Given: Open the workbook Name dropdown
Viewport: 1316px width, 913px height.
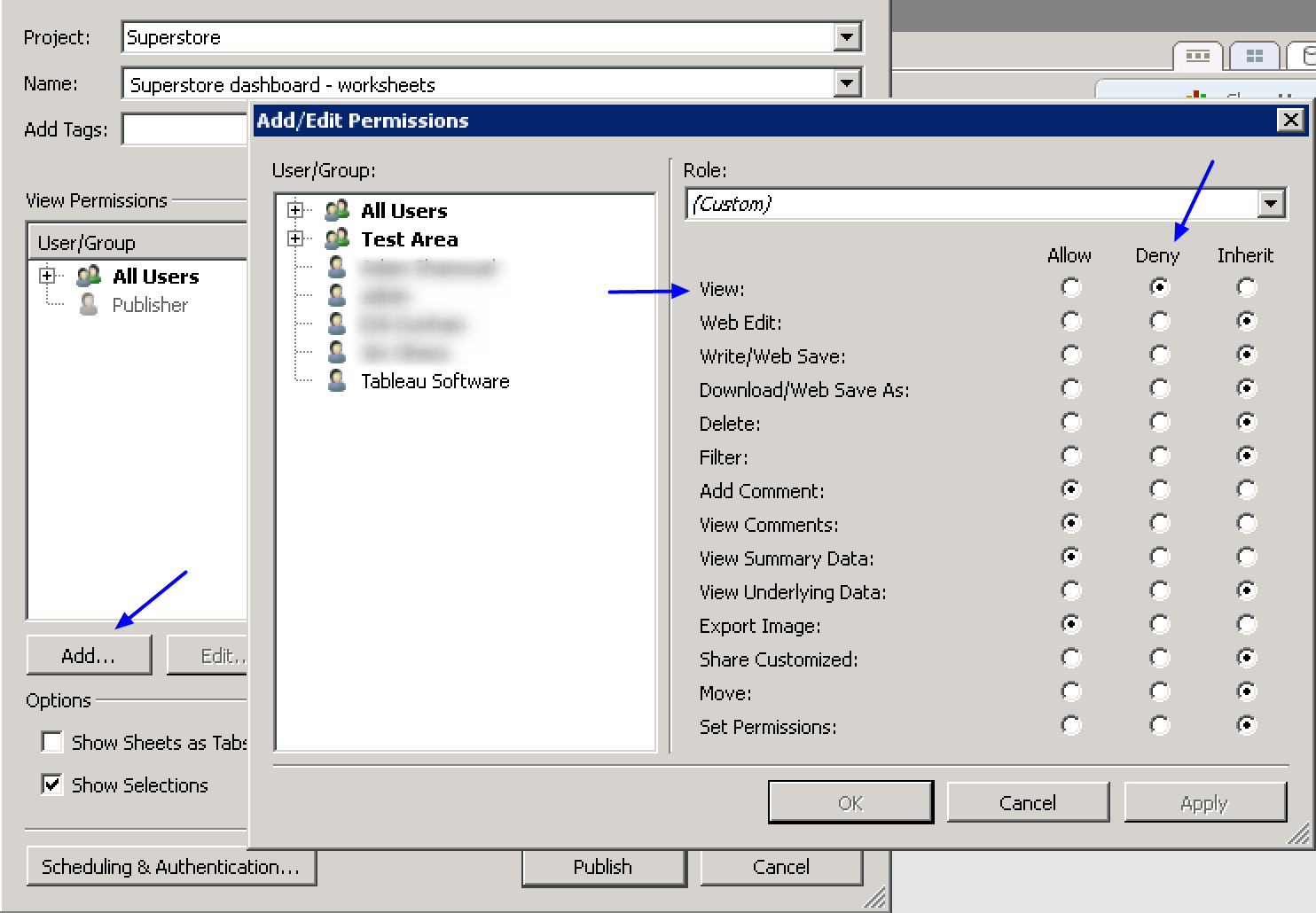Looking at the screenshot, I should [x=847, y=83].
